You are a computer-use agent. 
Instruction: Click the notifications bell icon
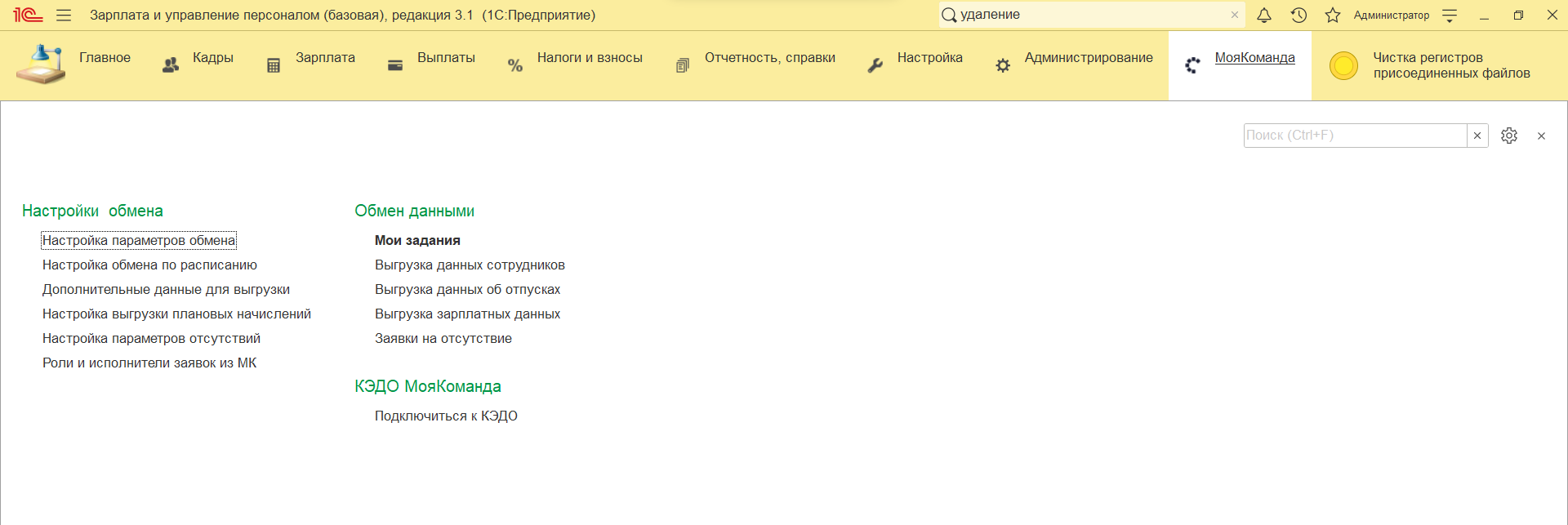pyautogui.click(x=1263, y=16)
